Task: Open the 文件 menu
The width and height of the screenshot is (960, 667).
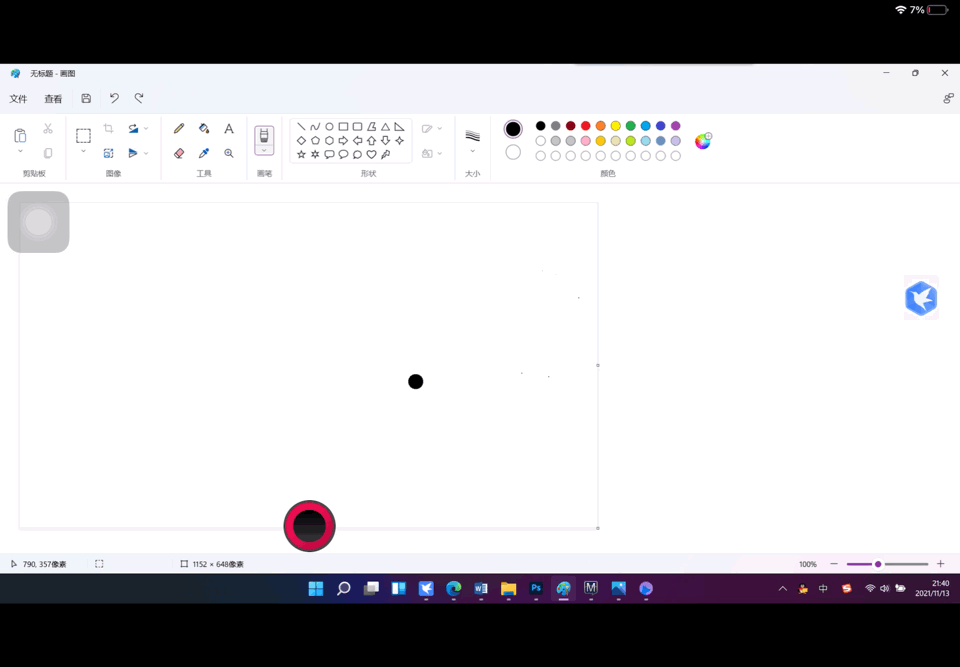Action: [19, 98]
